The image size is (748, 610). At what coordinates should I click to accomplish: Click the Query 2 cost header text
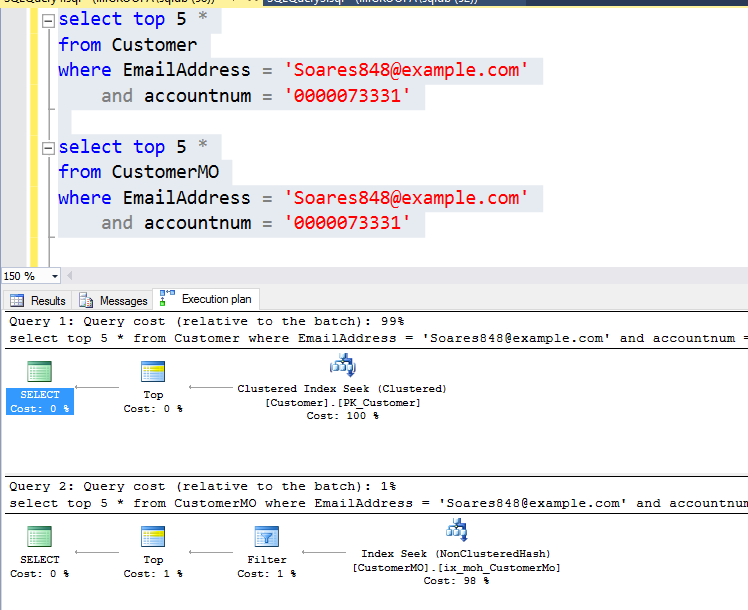click(x=202, y=486)
